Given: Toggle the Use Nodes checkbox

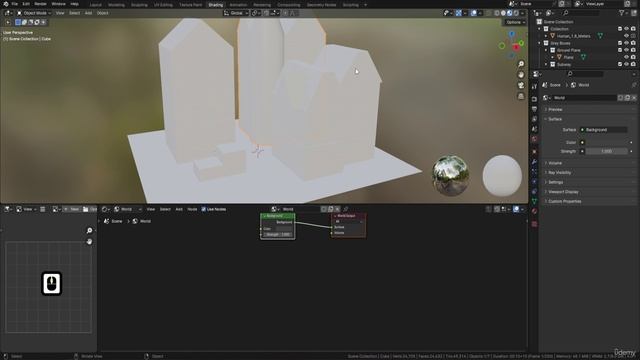Looking at the screenshot, I should click(x=203, y=209).
